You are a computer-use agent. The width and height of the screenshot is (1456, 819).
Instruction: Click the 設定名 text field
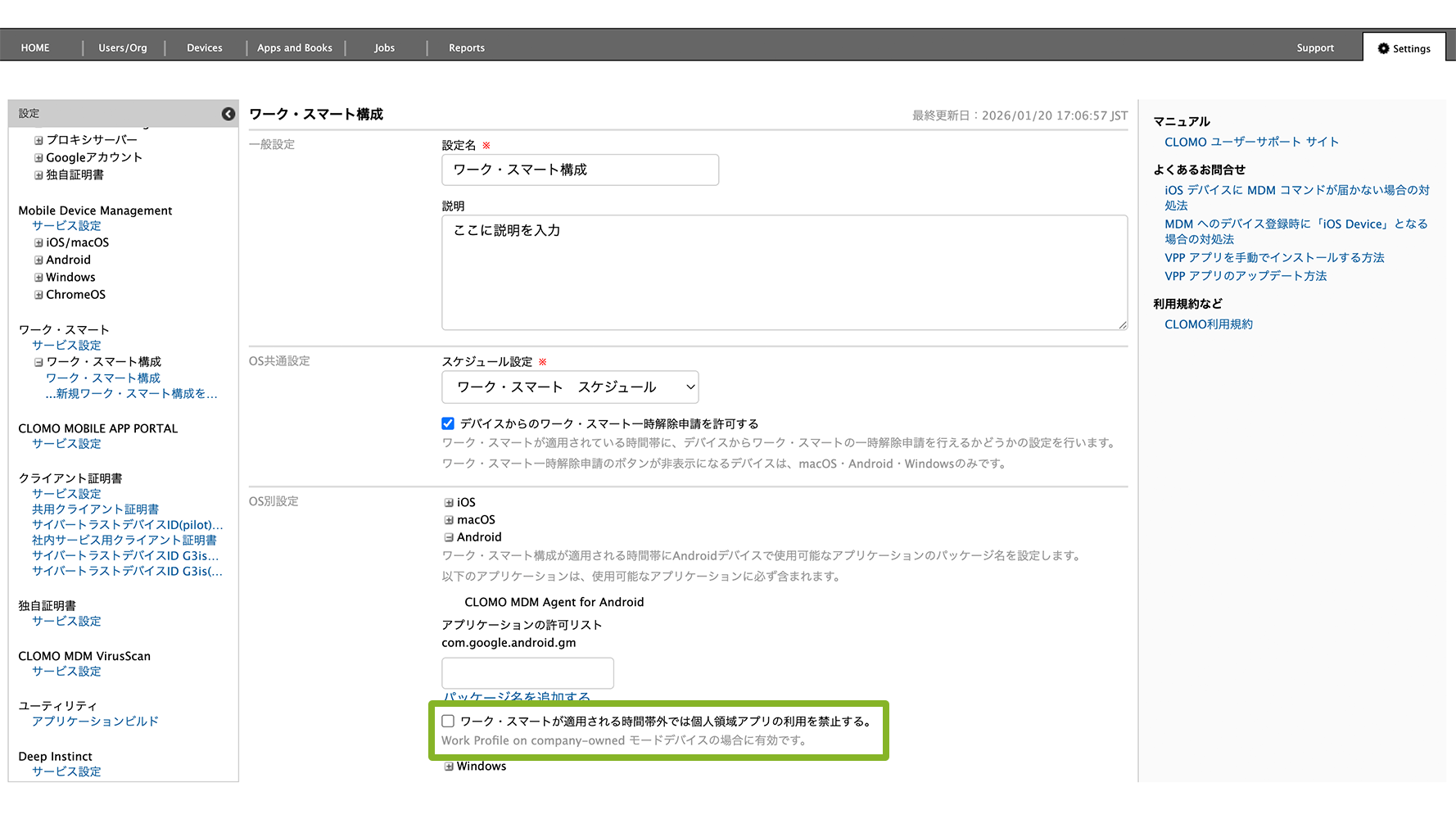pyautogui.click(x=580, y=170)
